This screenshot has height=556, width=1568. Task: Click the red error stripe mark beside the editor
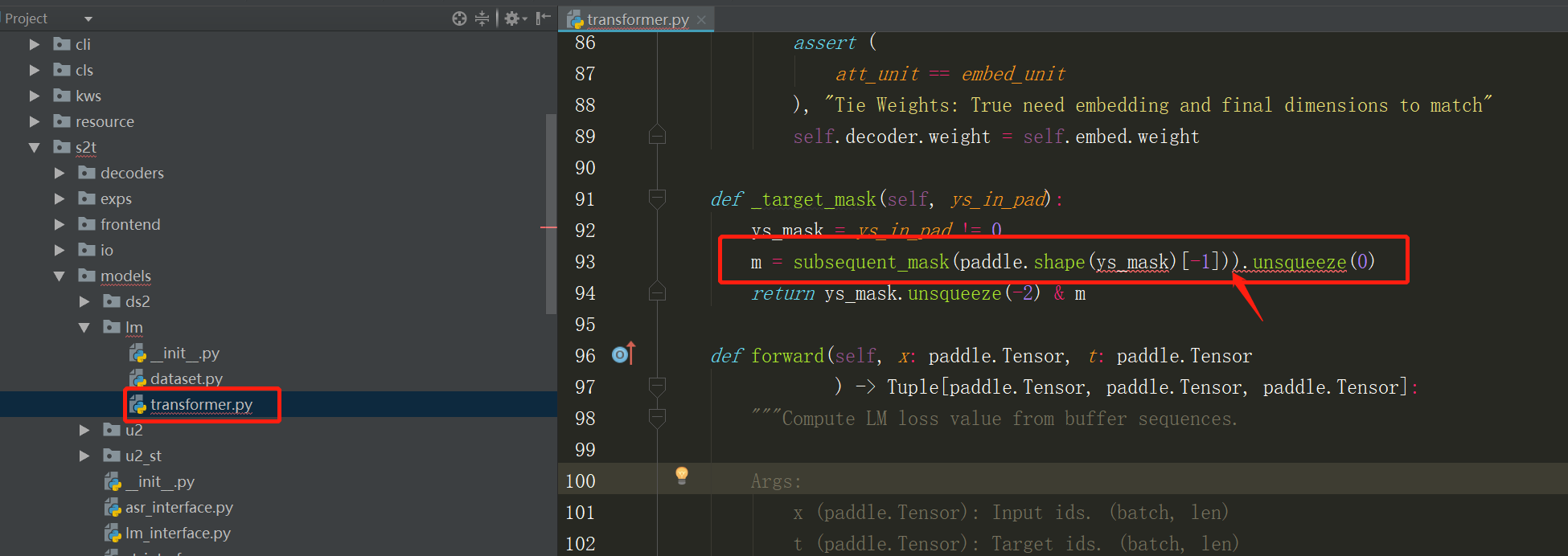tap(548, 227)
